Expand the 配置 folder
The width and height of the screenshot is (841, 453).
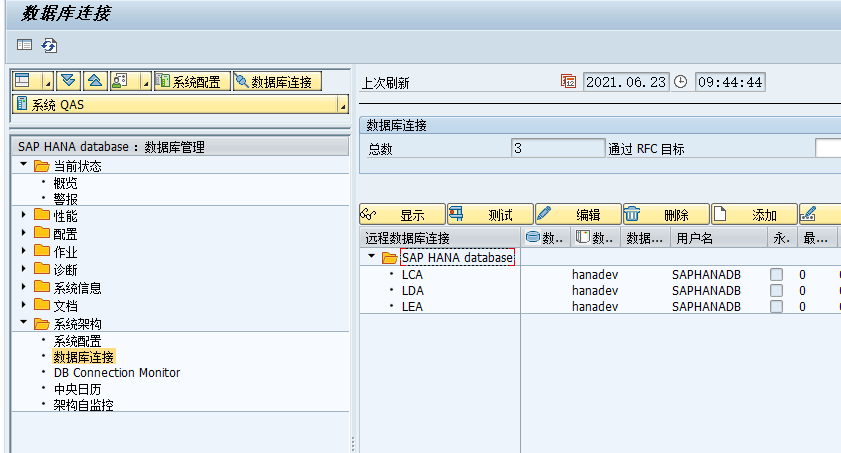[x=24, y=233]
